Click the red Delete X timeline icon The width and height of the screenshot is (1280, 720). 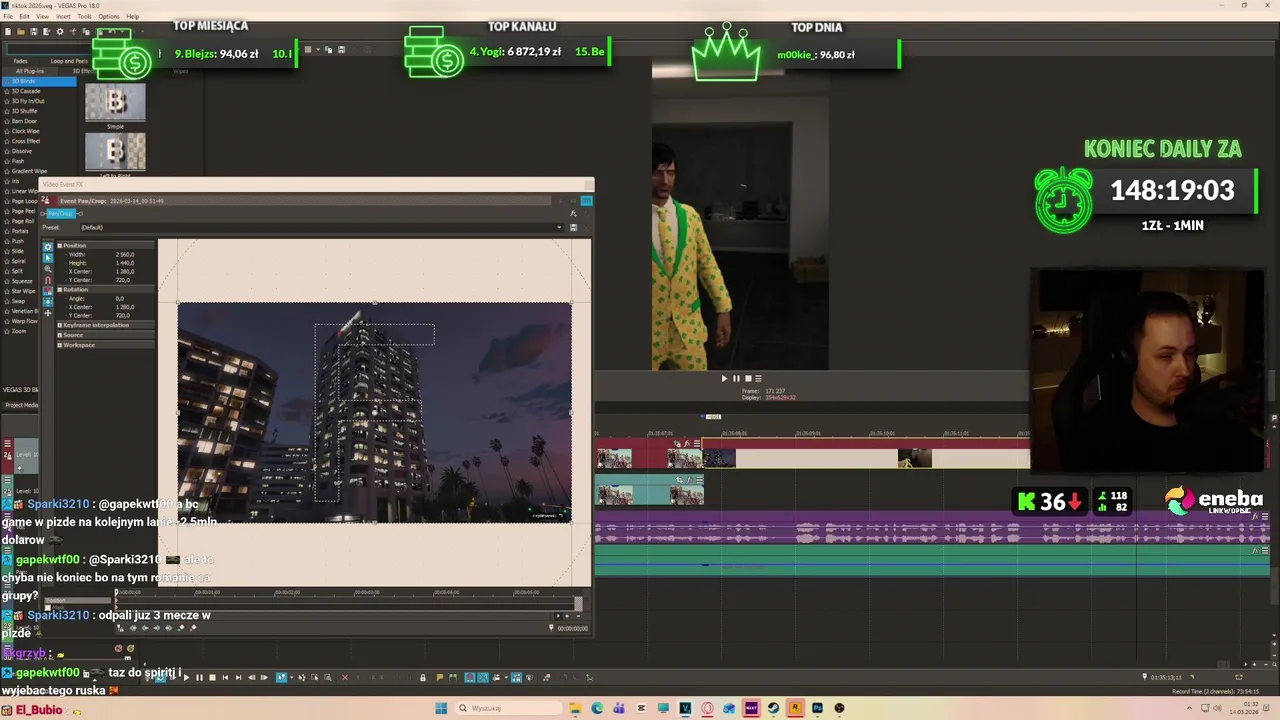tap(345, 677)
